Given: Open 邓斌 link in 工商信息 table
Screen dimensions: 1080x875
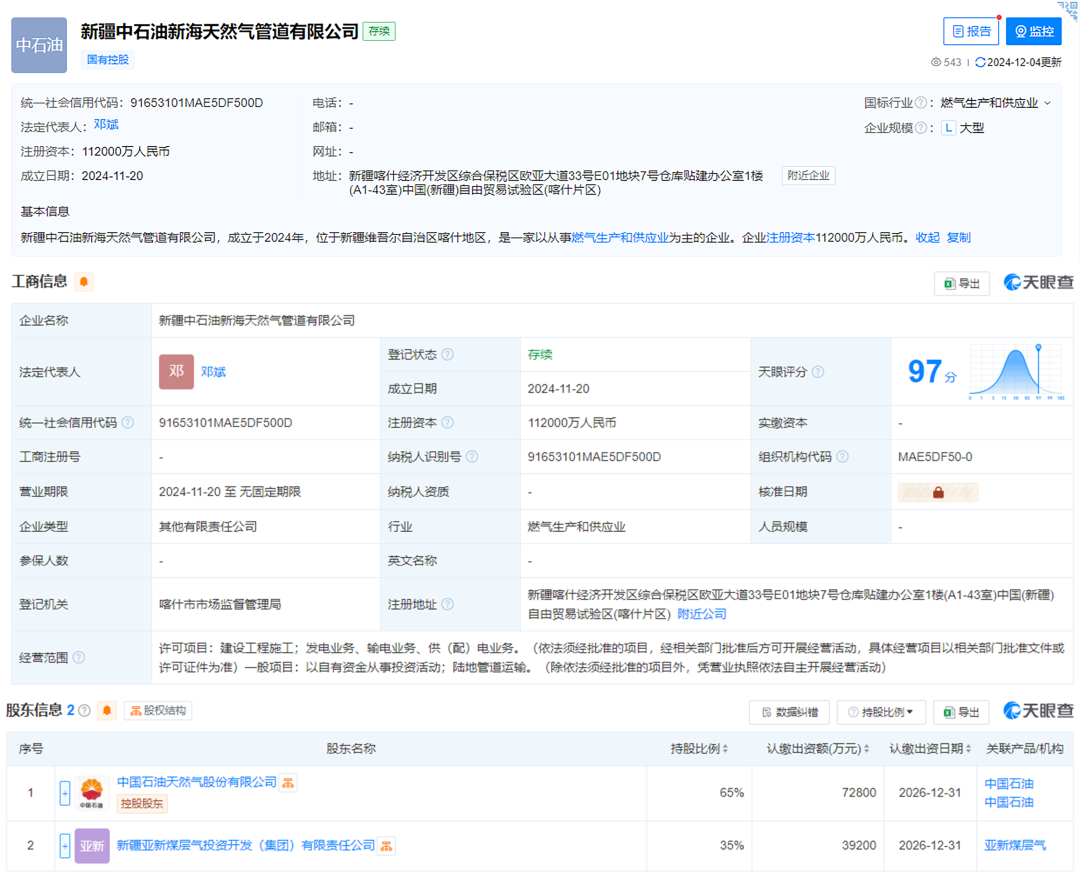Looking at the screenshot, I should 214,371.
